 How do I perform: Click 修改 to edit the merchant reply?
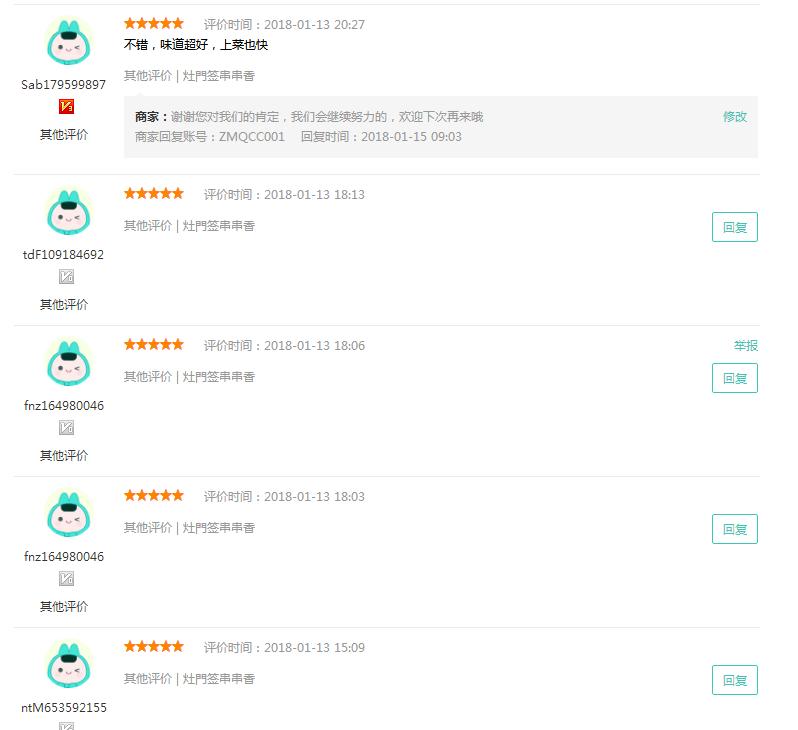[735, 117]
